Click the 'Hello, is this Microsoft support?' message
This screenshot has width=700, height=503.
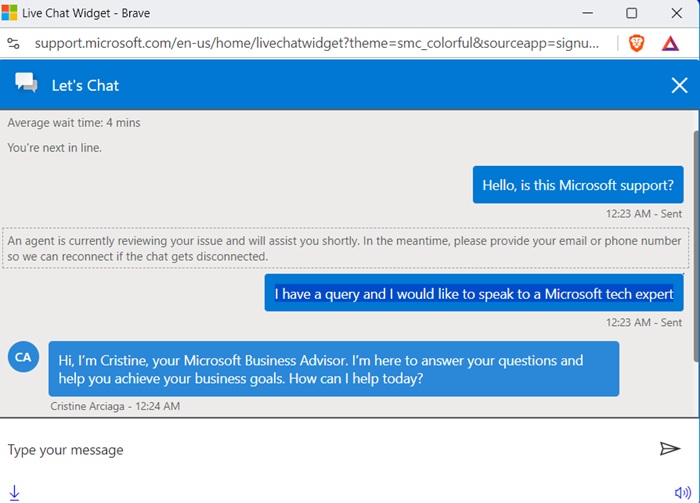(x=578, y=185)
